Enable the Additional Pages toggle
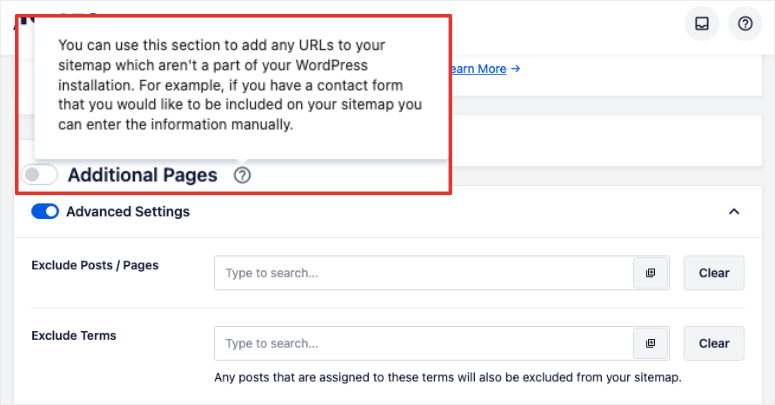Image resolution: width=775 pixels, height=405 pixels. coord(40,175)
